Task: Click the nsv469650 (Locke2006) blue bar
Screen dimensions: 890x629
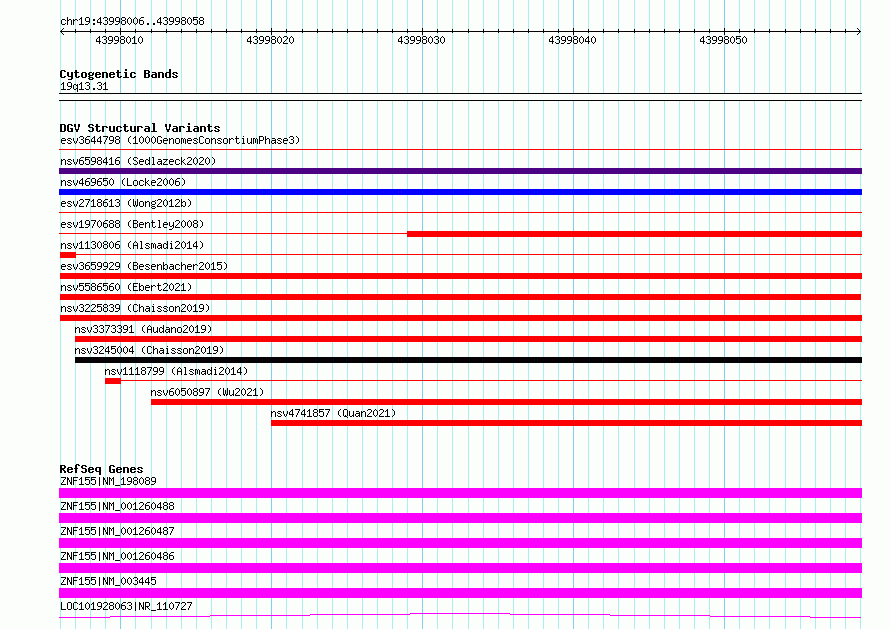Action: (x=460, y=192)
